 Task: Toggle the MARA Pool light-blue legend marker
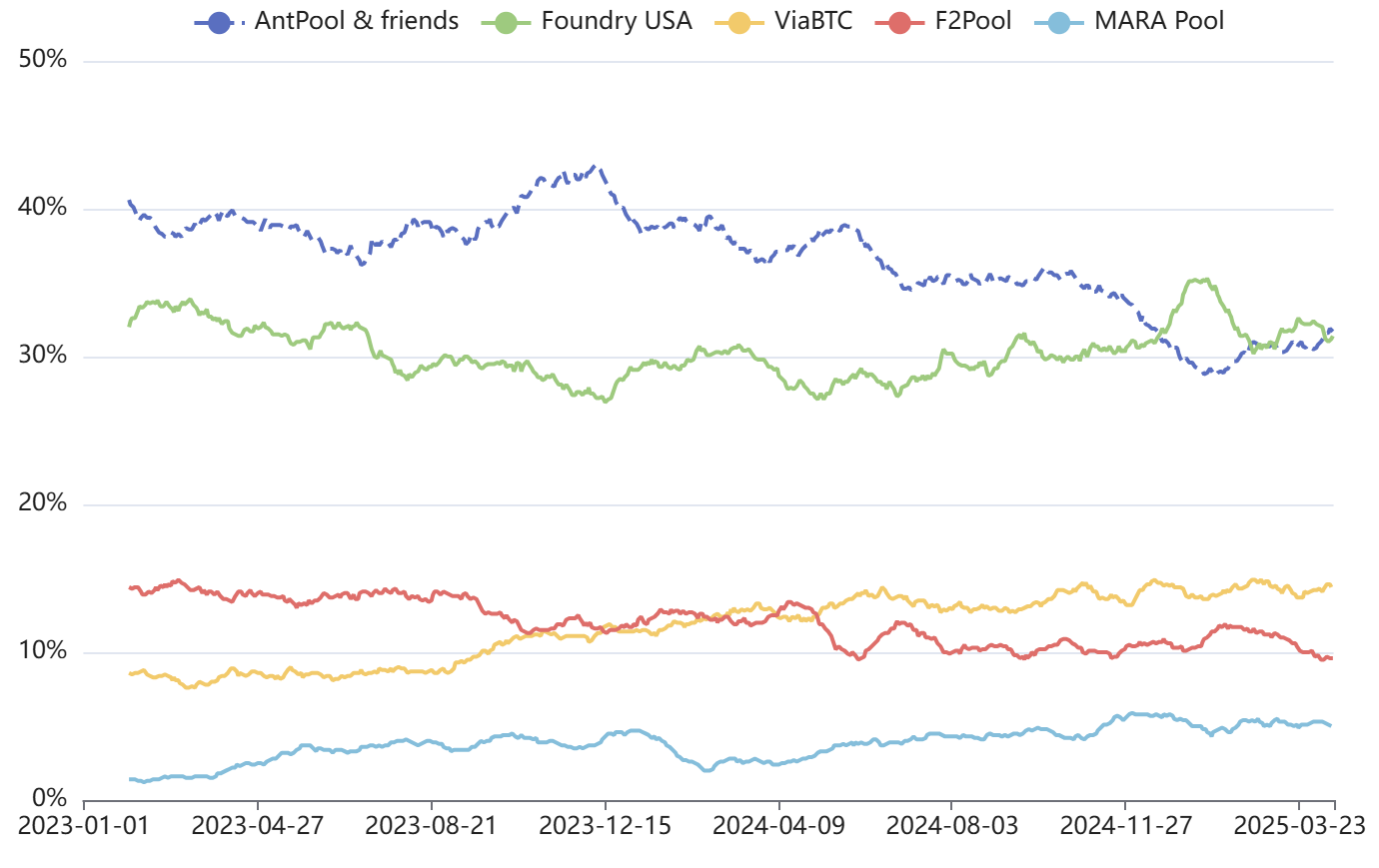[1059, 21]
